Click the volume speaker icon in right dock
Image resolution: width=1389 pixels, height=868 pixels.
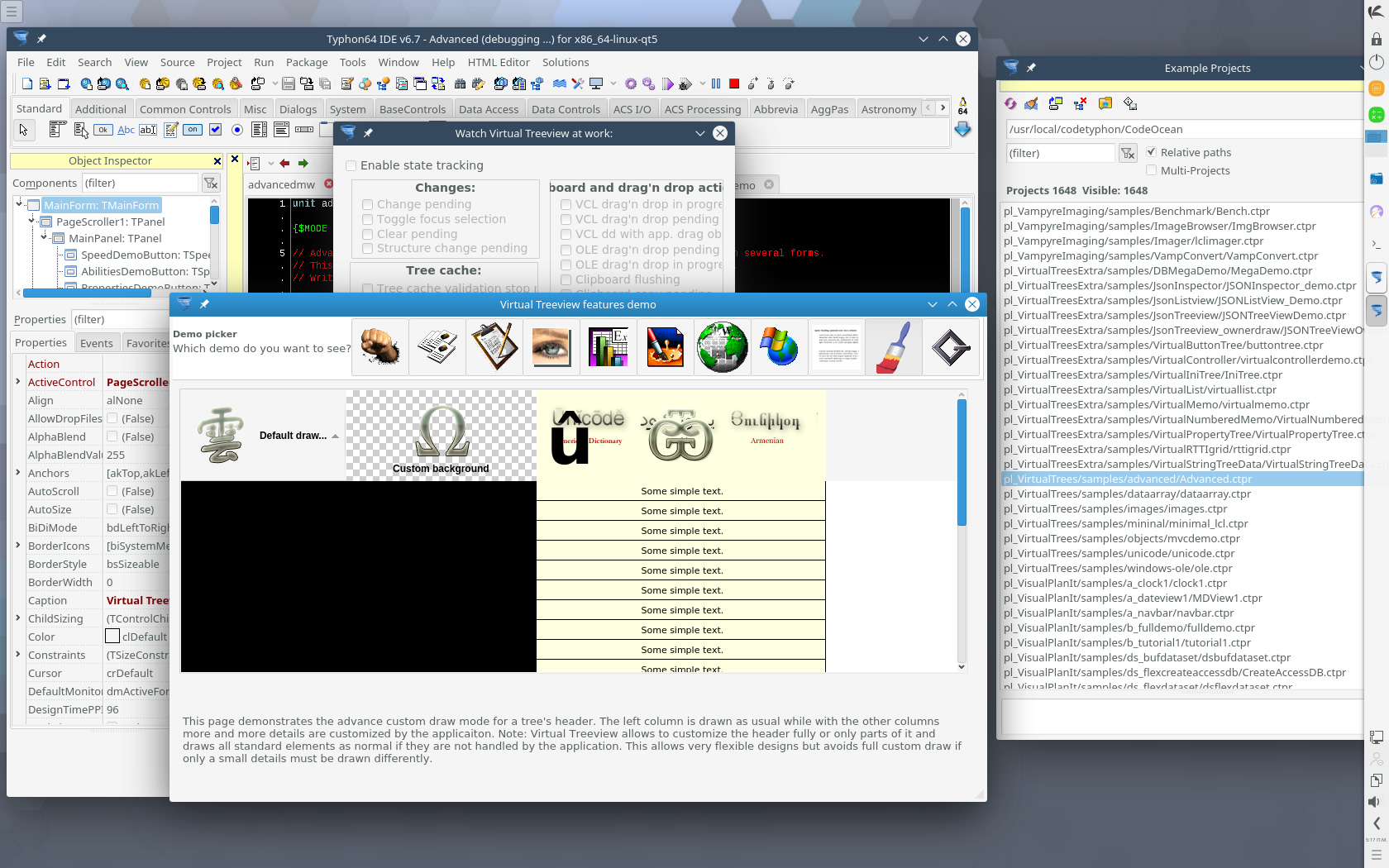(x=1374, y=802)
